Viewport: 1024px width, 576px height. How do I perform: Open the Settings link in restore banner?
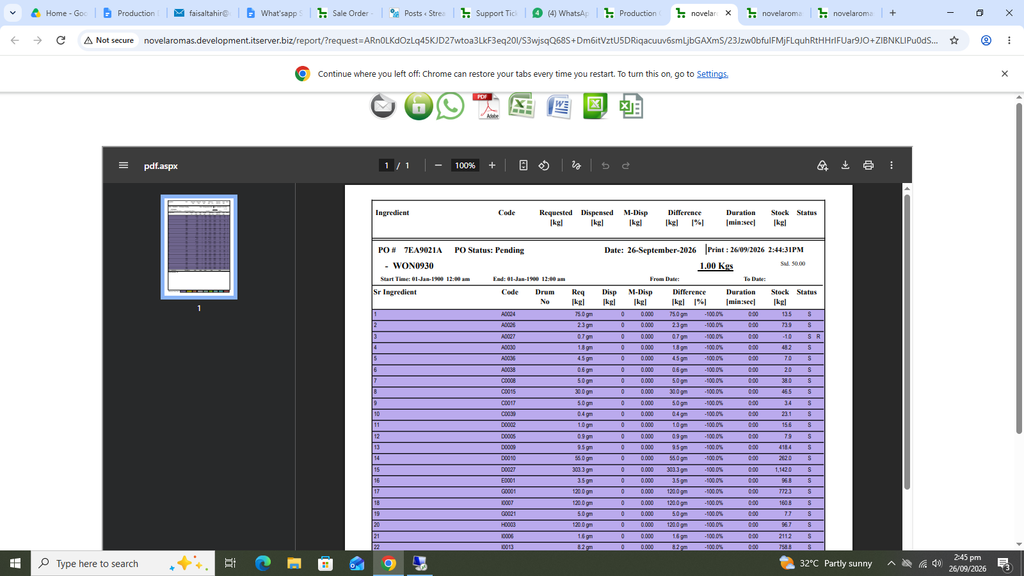click(x=712, y=74)
